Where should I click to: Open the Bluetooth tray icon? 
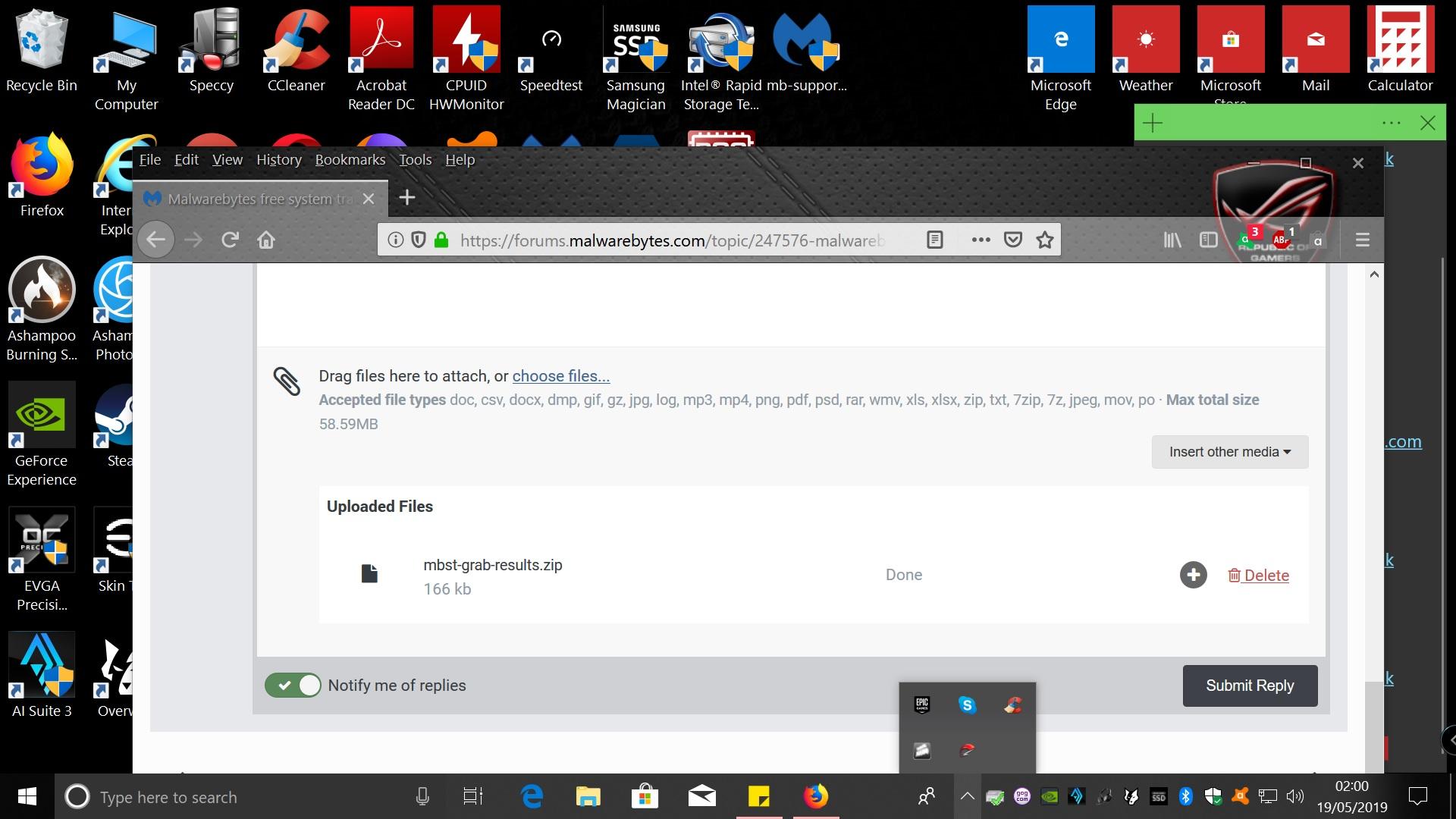tap(1185, 796)
